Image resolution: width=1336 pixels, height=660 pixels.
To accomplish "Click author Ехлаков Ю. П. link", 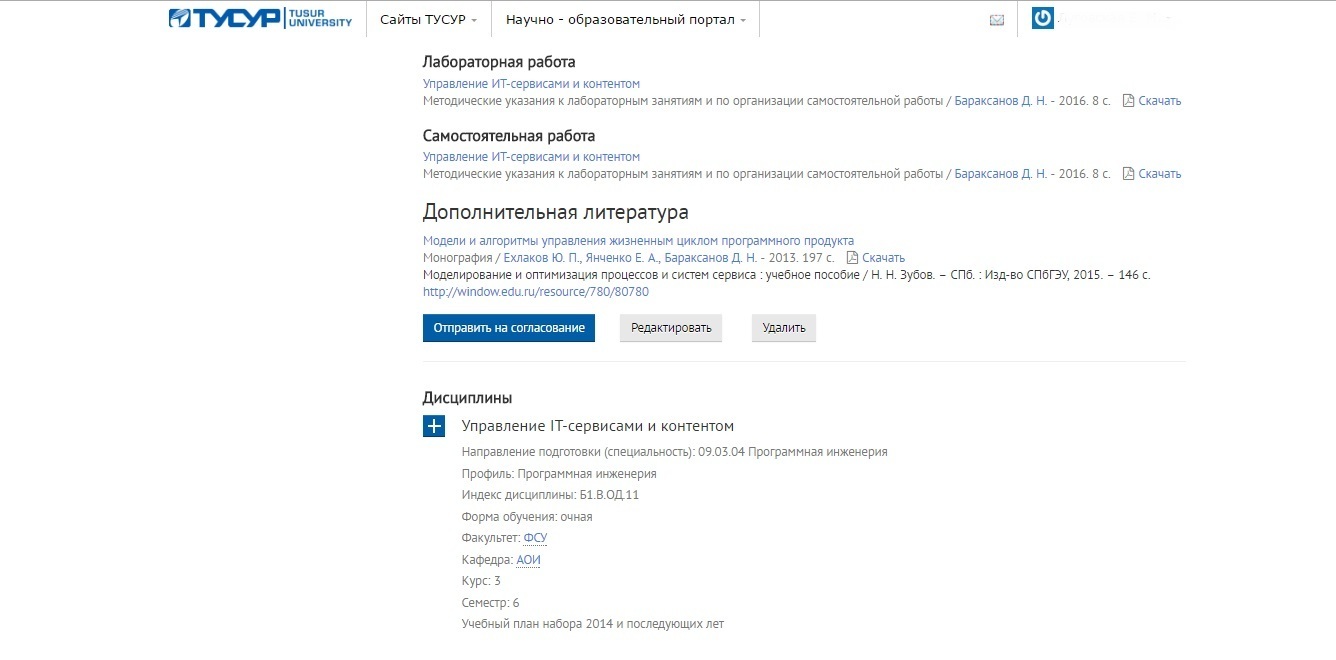I will point(539,258).
